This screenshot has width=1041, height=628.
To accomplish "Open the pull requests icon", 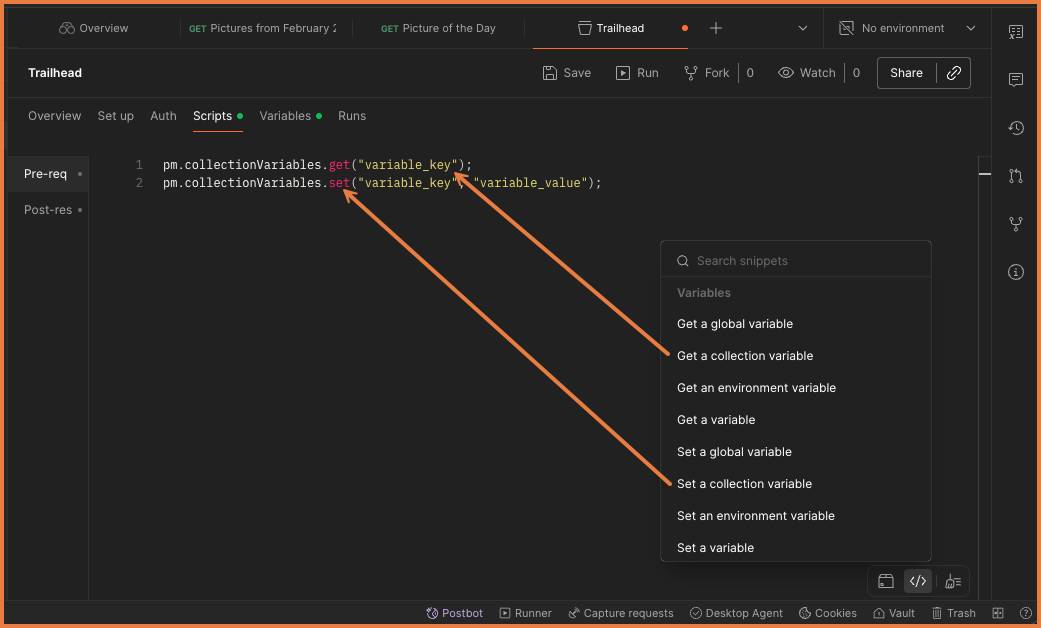I will click(1015, 176).
